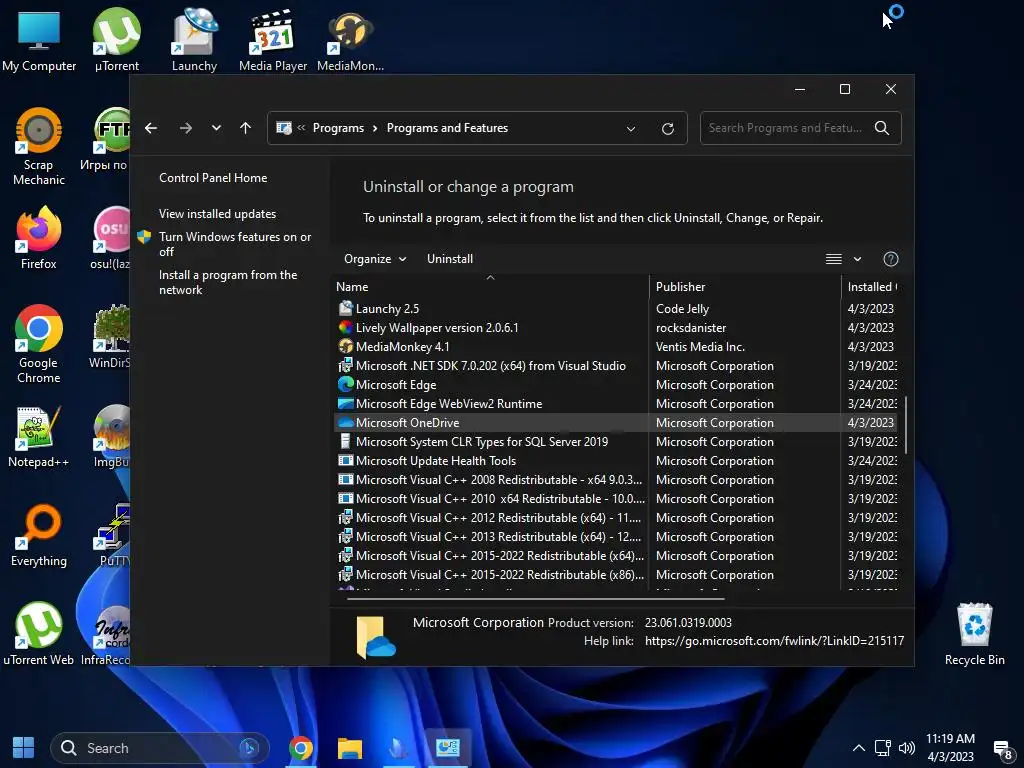Click Programs and Features breadcrumb
This screenshot has width=1024, height=768.
click(x=447, y=128)
